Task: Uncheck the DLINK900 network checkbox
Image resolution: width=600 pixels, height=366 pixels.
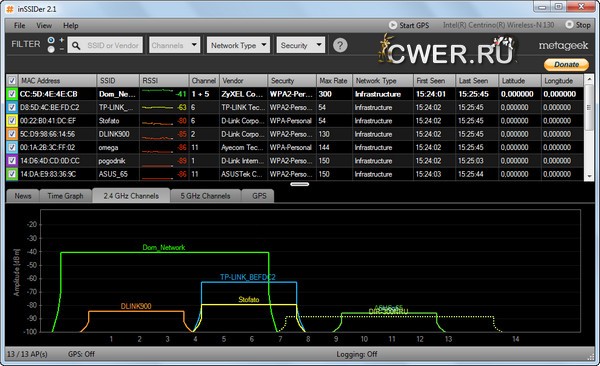Action: (x=12, y=134)
